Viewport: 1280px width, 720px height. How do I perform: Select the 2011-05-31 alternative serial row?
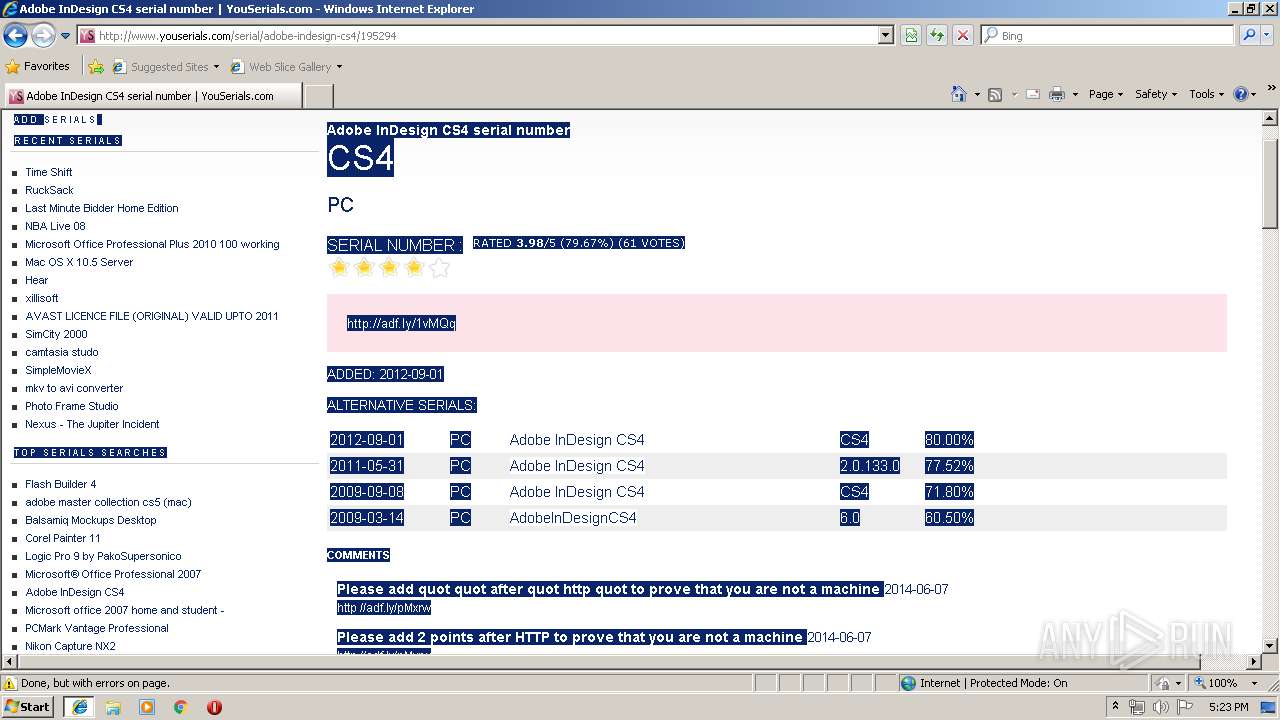[777, 466]
